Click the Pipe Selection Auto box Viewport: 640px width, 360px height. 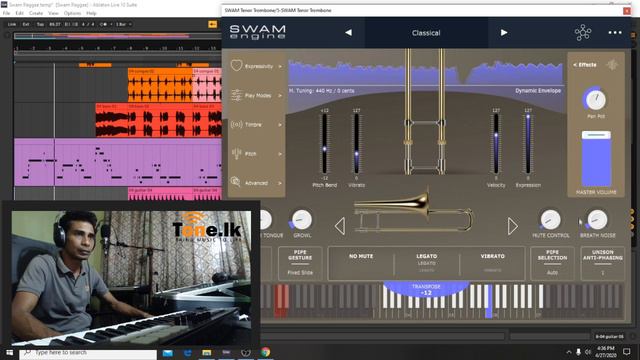[552, 263]
